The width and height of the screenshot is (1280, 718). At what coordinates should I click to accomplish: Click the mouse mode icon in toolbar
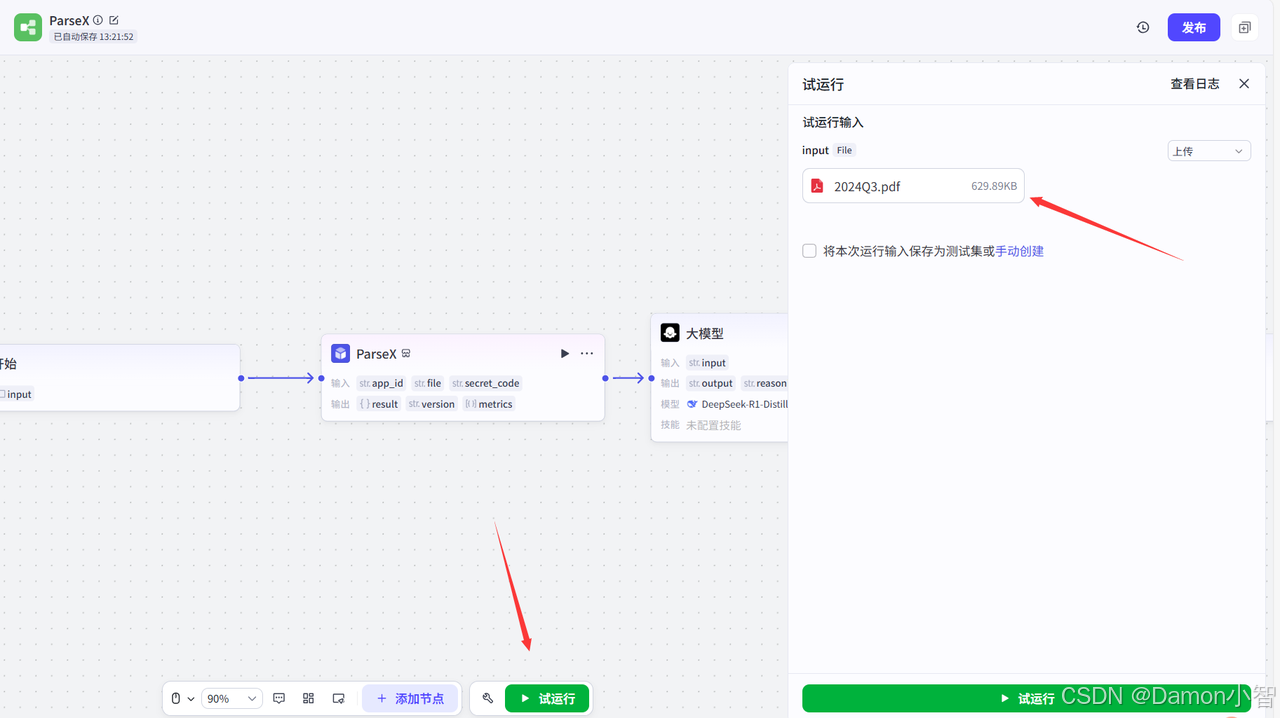pos(176,698)
